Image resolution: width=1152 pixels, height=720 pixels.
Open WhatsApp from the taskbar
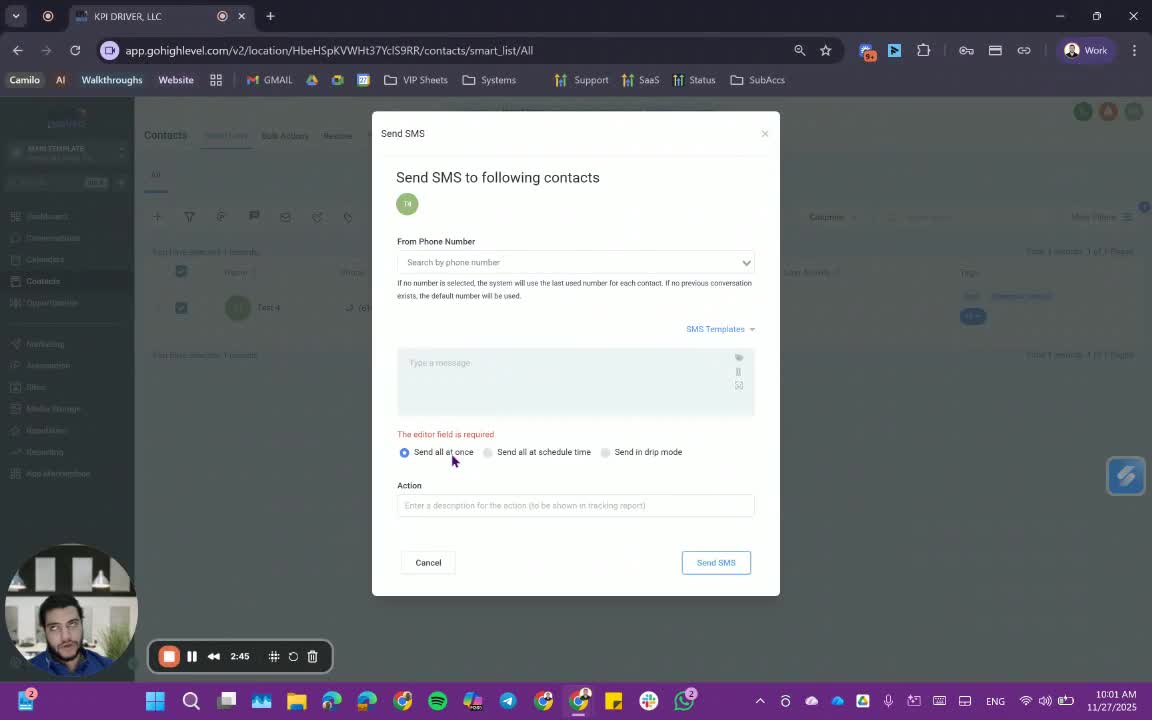[685, 701]
